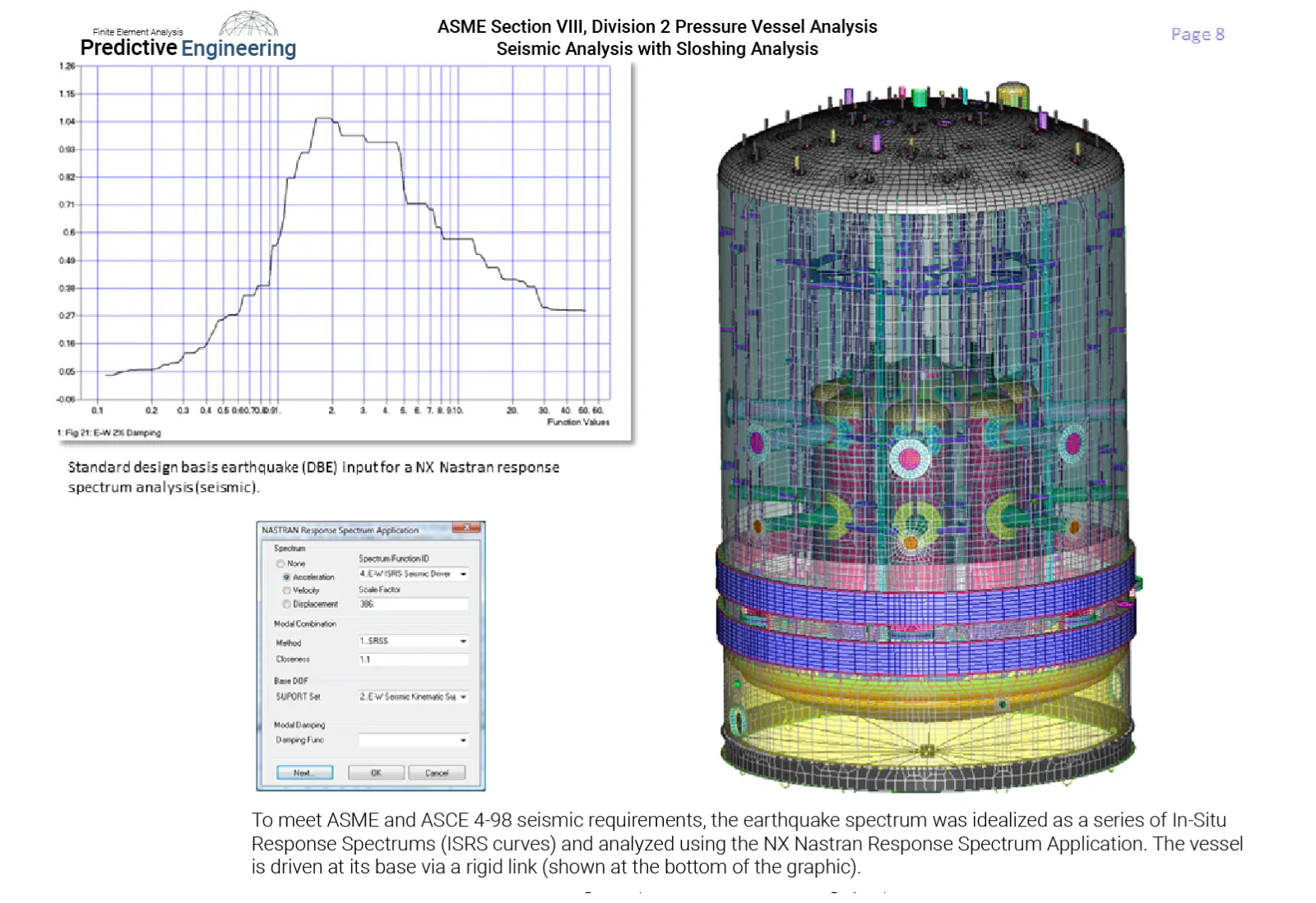Click the Predictive Engineering logo
This screenshot has width=1316, height=903.
(x=188, y=35)
